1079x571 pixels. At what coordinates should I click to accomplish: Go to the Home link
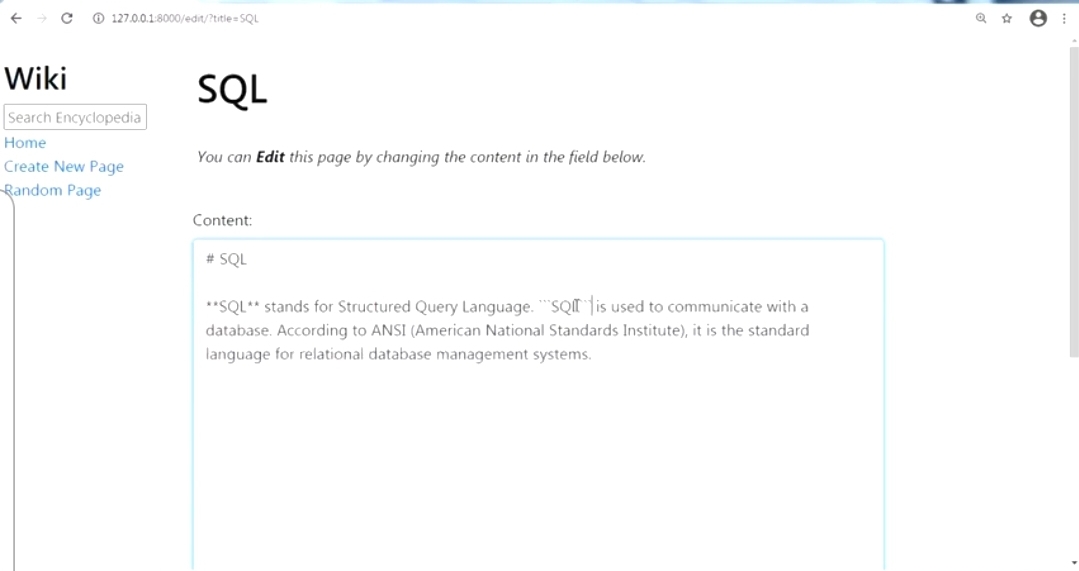[25, 143]
